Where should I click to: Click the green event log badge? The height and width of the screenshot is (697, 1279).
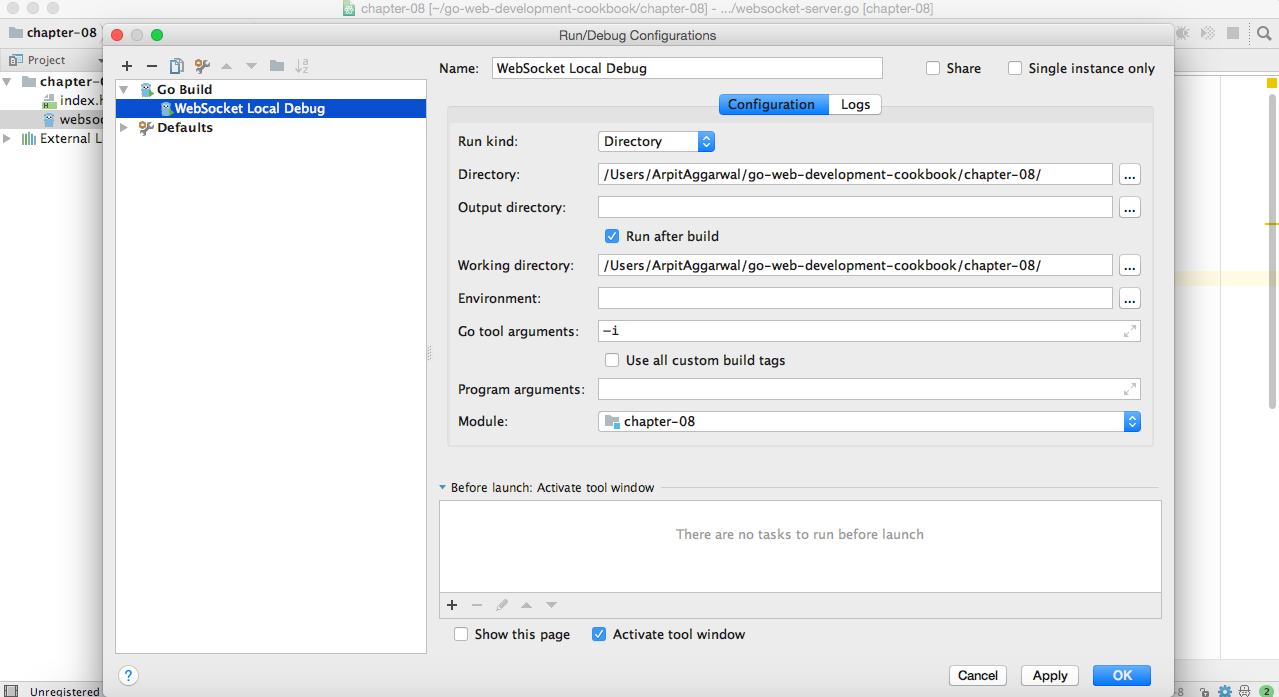1265,691
